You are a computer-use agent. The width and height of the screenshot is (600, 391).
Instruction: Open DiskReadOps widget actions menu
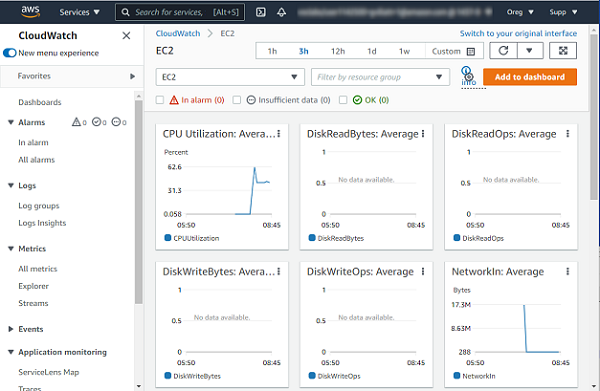point(567,134)
